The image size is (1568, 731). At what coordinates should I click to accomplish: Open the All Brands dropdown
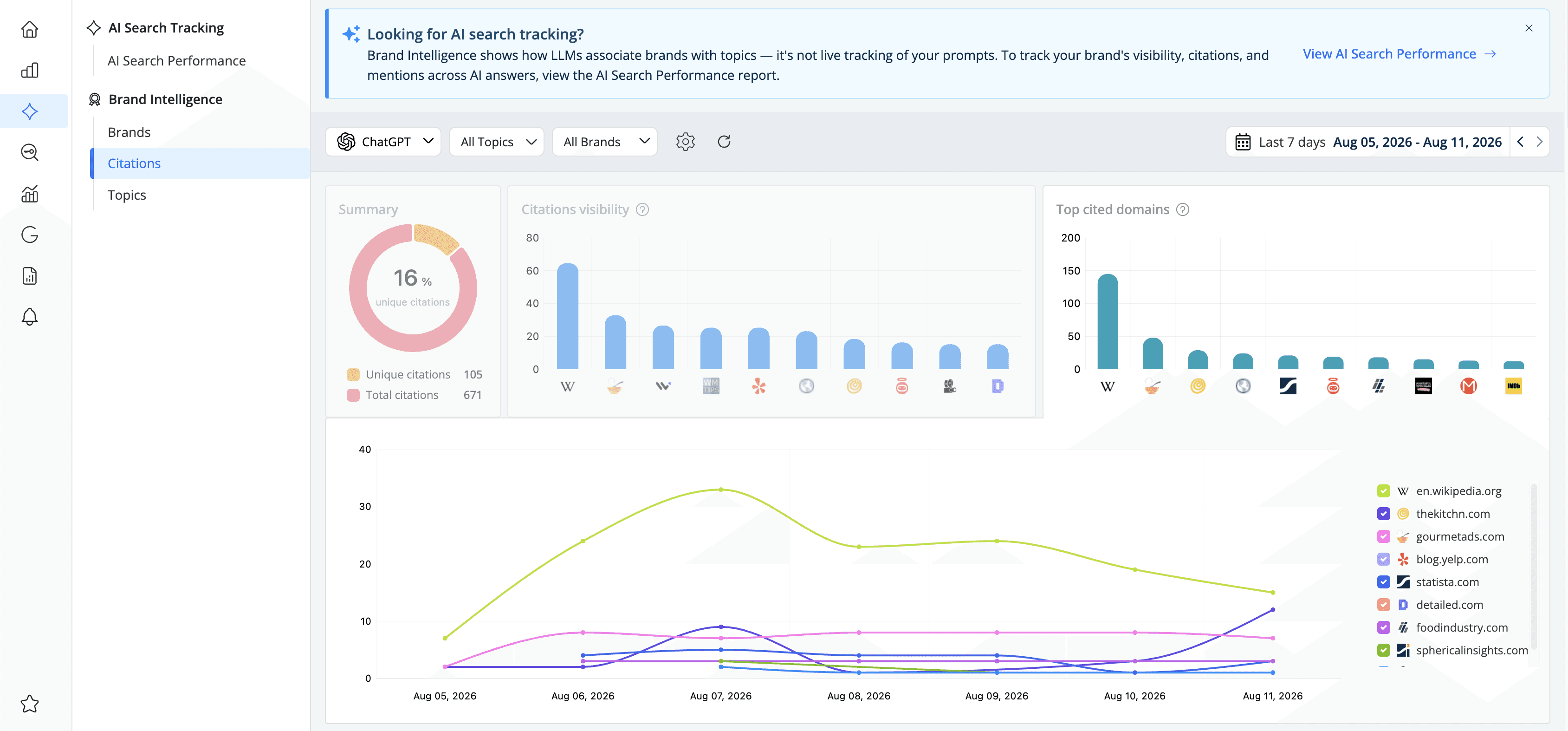[604, 142]
